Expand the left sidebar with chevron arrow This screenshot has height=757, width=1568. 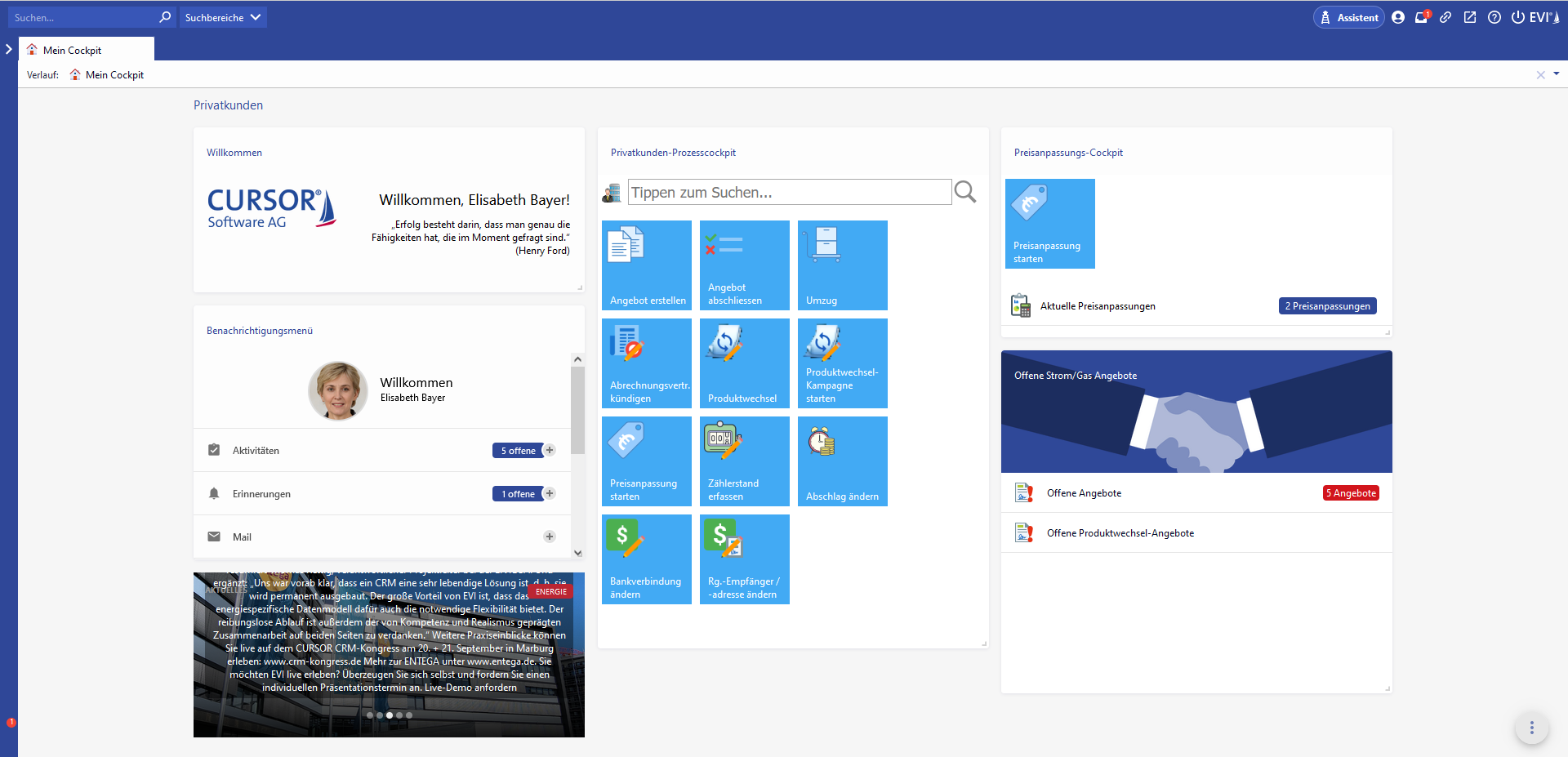click(9, 49)
